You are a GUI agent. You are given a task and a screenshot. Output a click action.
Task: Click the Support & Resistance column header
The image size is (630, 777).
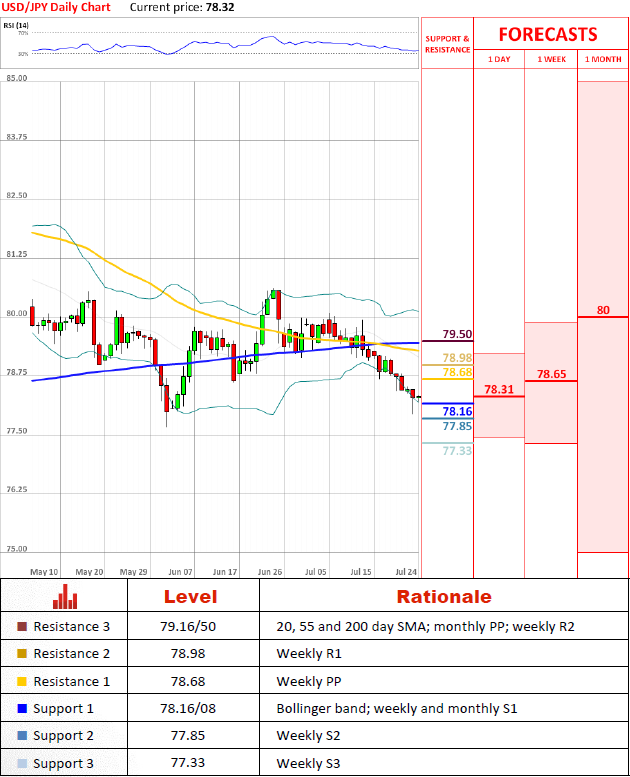(447, 44)
